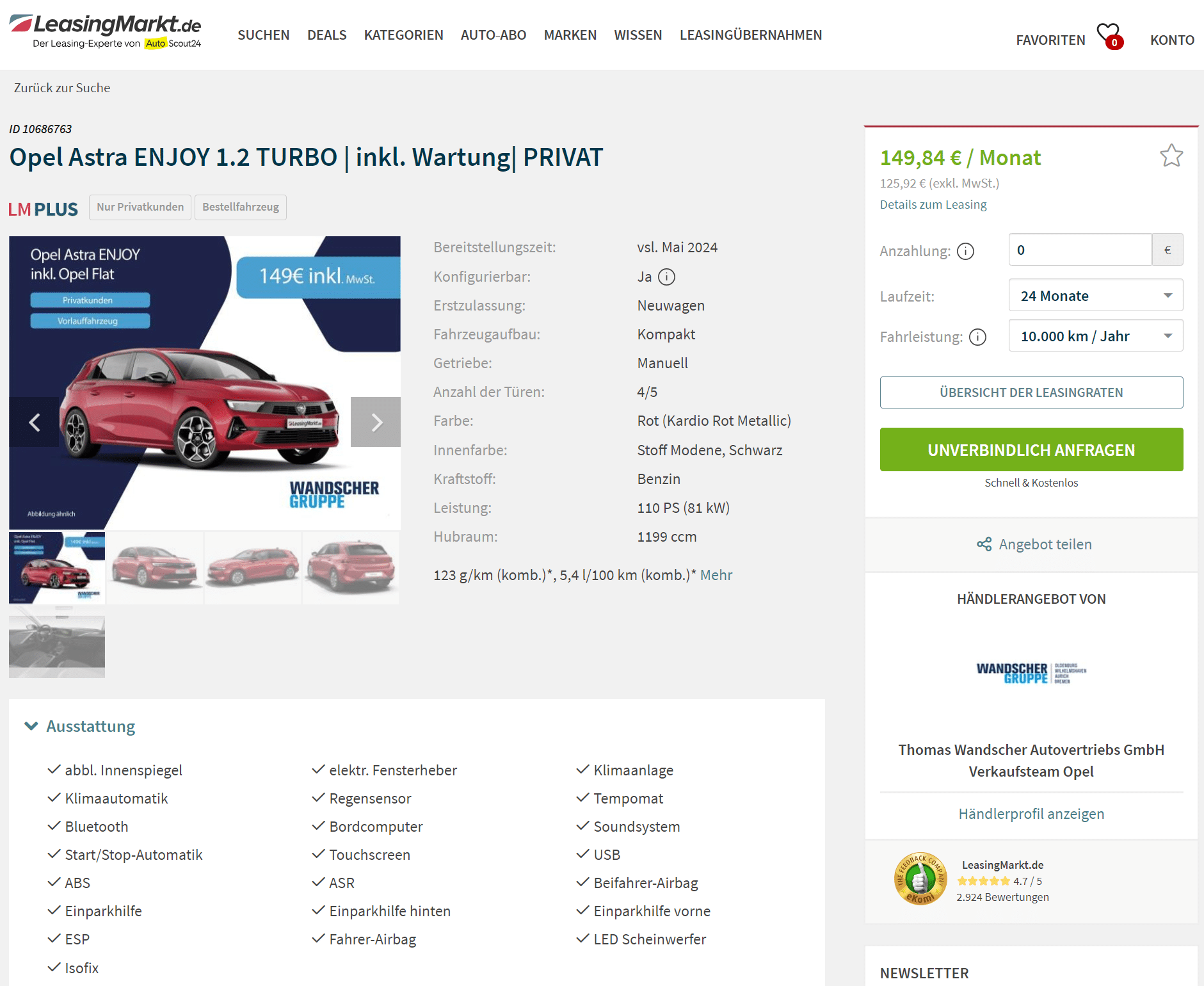Select the interior photo thumbnail

57,643
